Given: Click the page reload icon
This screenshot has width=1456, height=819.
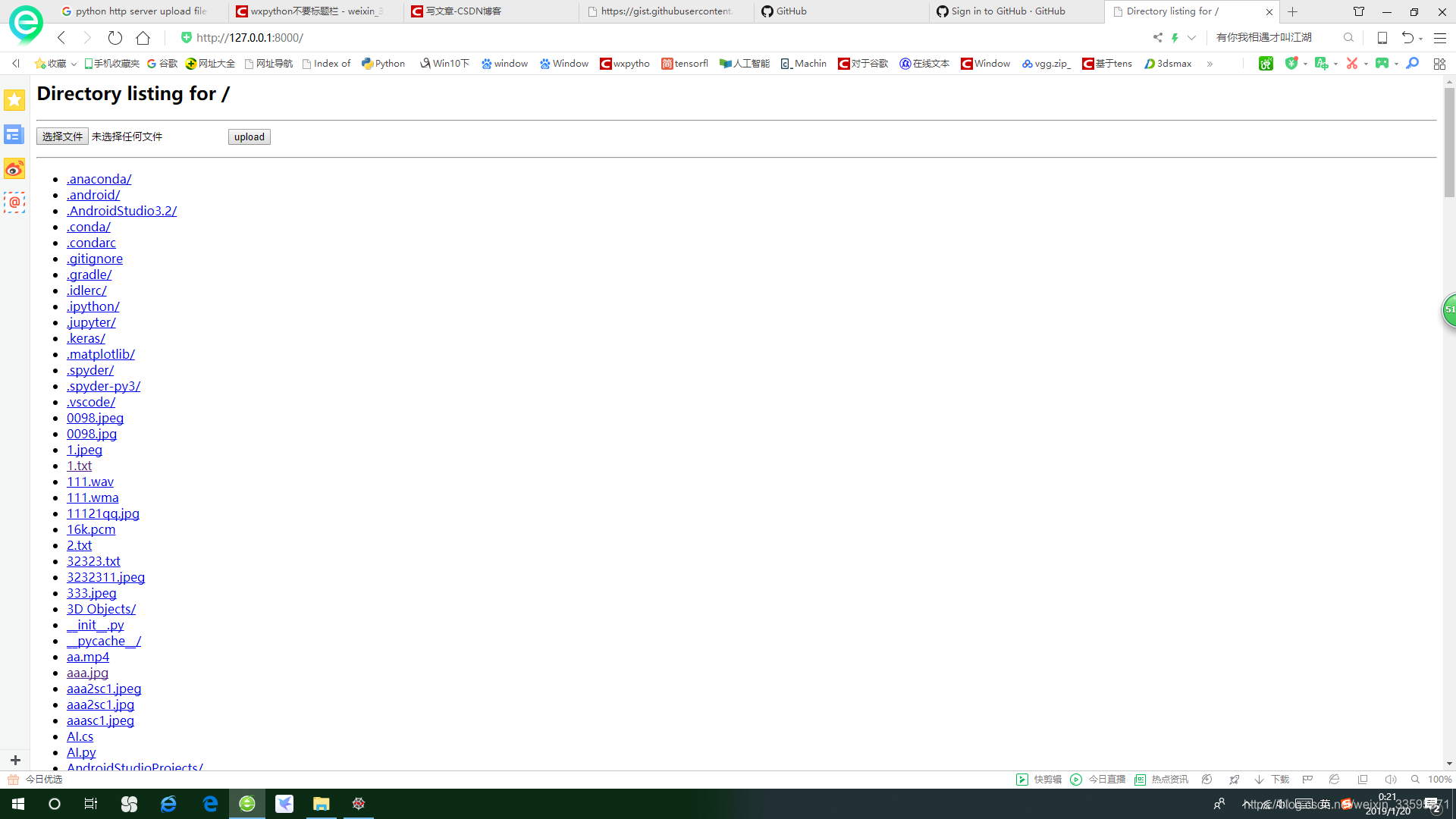Looking at the screenshot, I should [x=115, y=37].
